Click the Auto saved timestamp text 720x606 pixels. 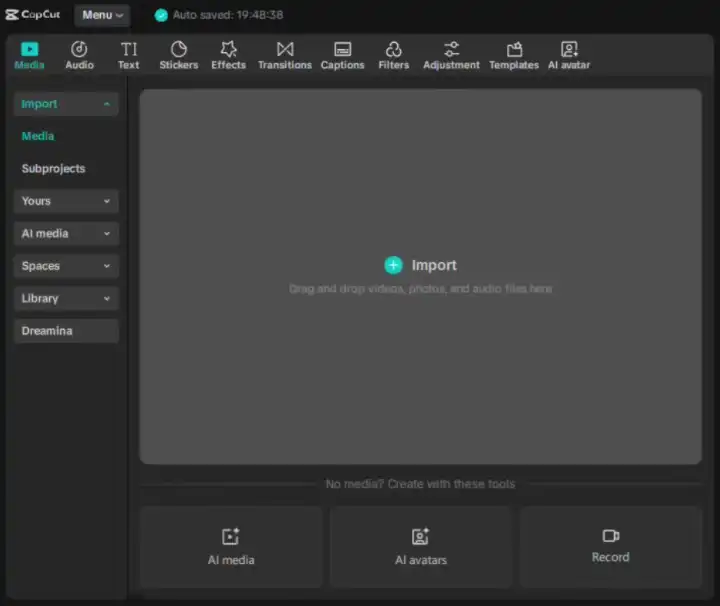[228, 15]
